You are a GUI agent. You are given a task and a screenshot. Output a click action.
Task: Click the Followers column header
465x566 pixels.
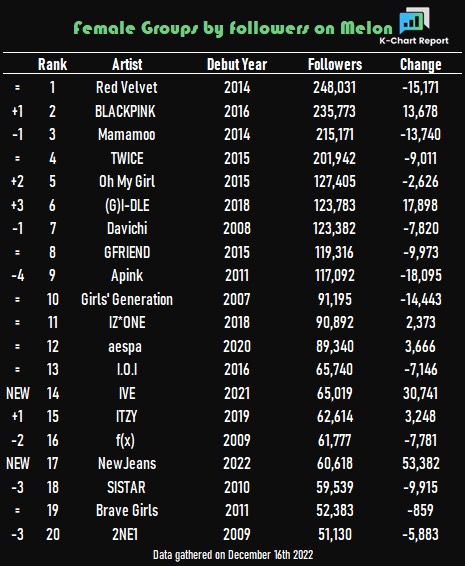point(335,65)
